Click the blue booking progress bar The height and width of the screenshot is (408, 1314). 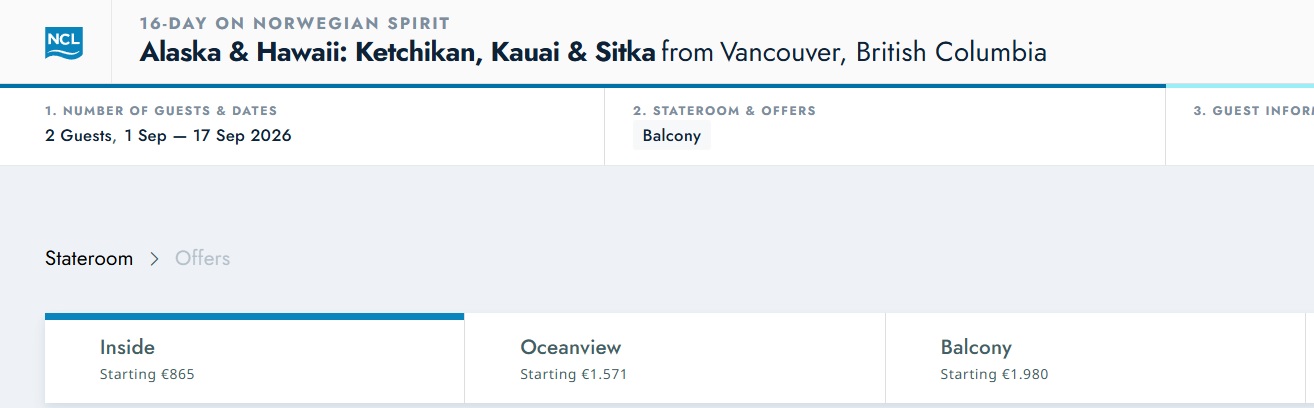click(583, 86)
